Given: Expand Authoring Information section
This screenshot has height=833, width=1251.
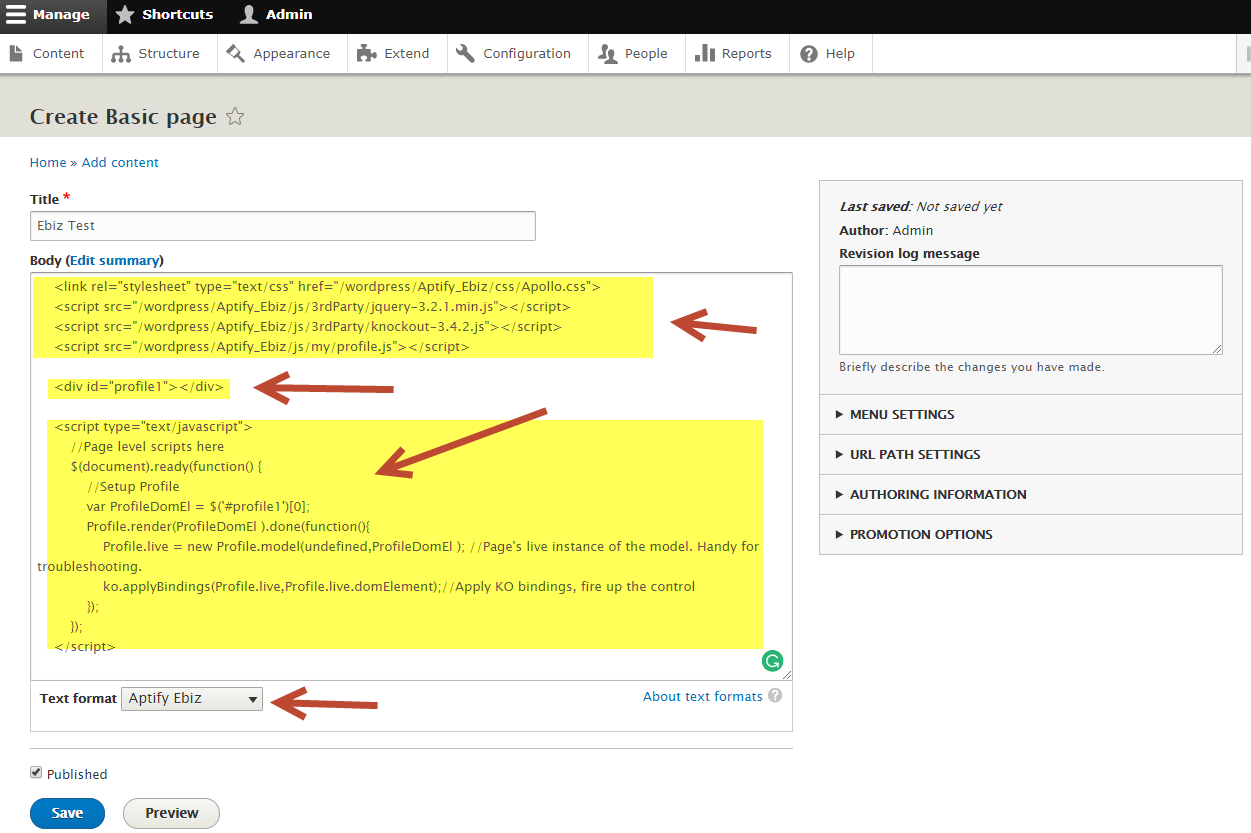Looking at the screenshot, I should tap(1031, 494).
